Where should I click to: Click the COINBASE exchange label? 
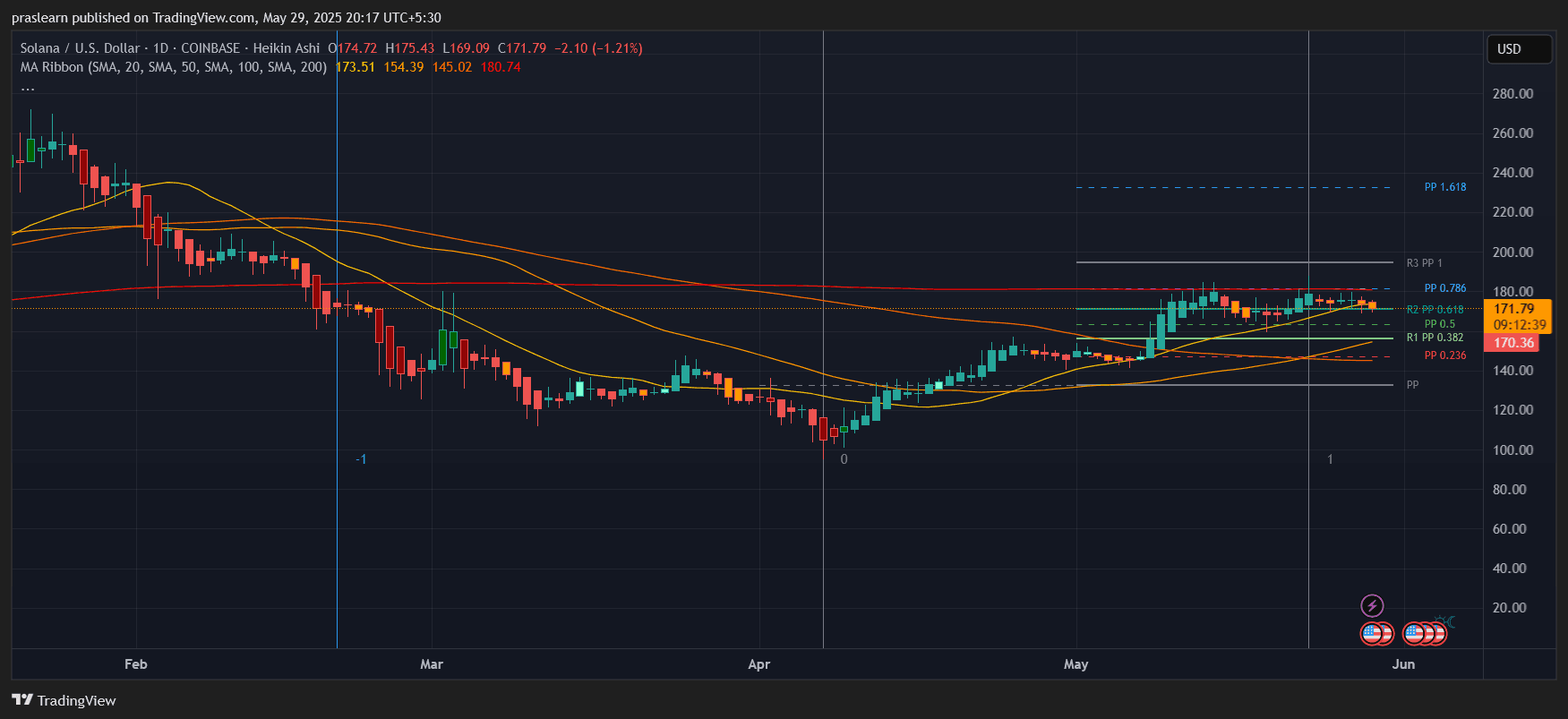coord(210,48)
